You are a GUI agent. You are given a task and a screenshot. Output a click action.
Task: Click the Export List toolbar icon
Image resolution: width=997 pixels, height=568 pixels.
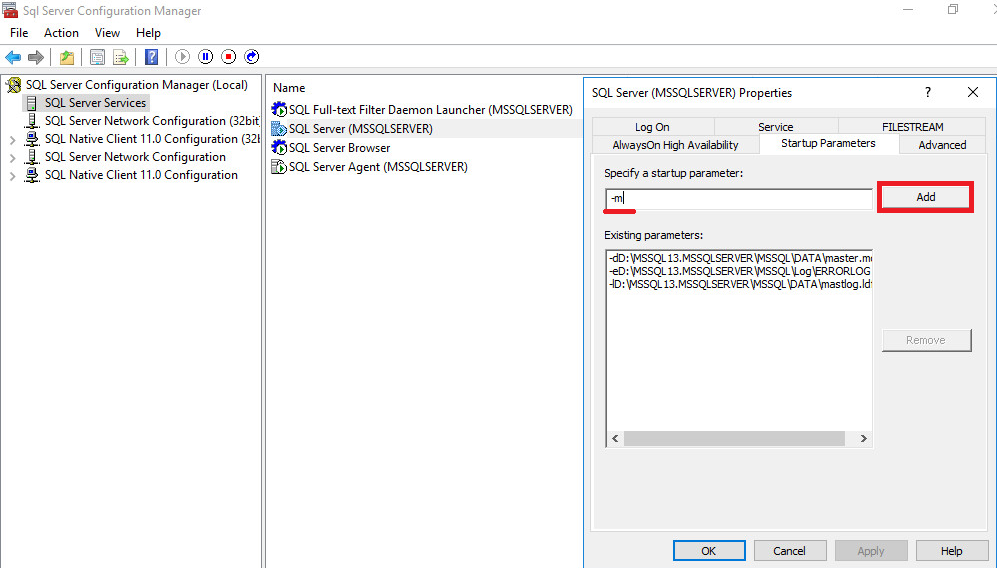pyautogui.click(x=121, y=57)
